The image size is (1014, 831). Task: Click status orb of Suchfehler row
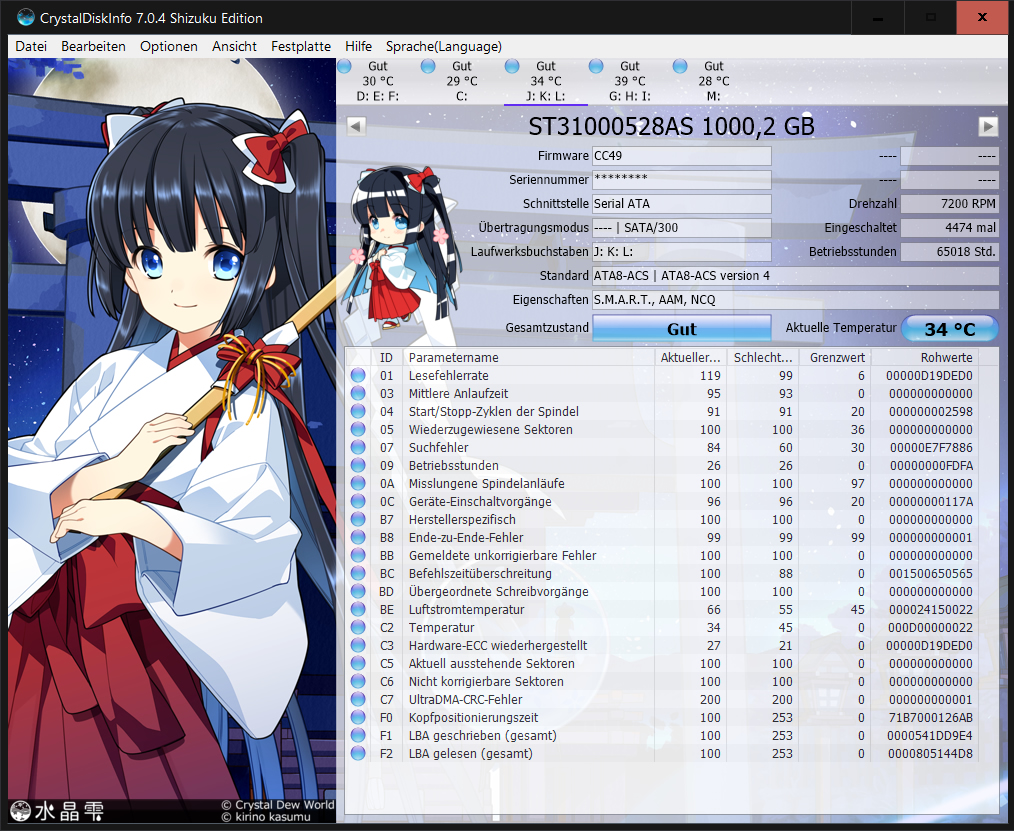[x=358, y=448]
